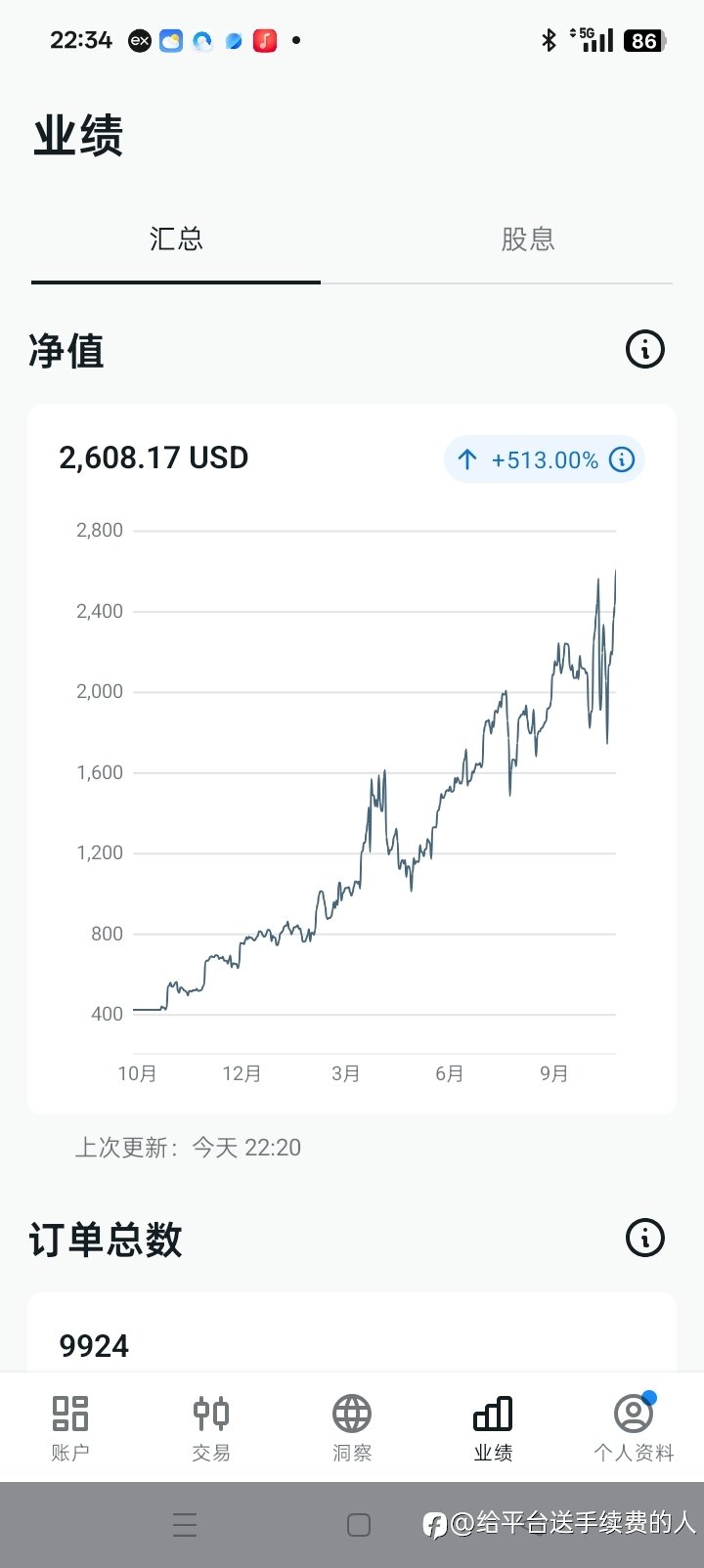The image size is (704, 1568).
Task: Tap the 2,608.17 USD net value
Action: point(154,457)
